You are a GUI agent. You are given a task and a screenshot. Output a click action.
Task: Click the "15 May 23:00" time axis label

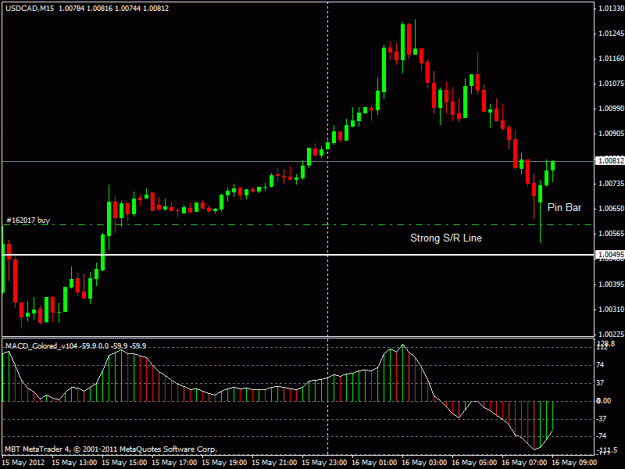point(324,463)
